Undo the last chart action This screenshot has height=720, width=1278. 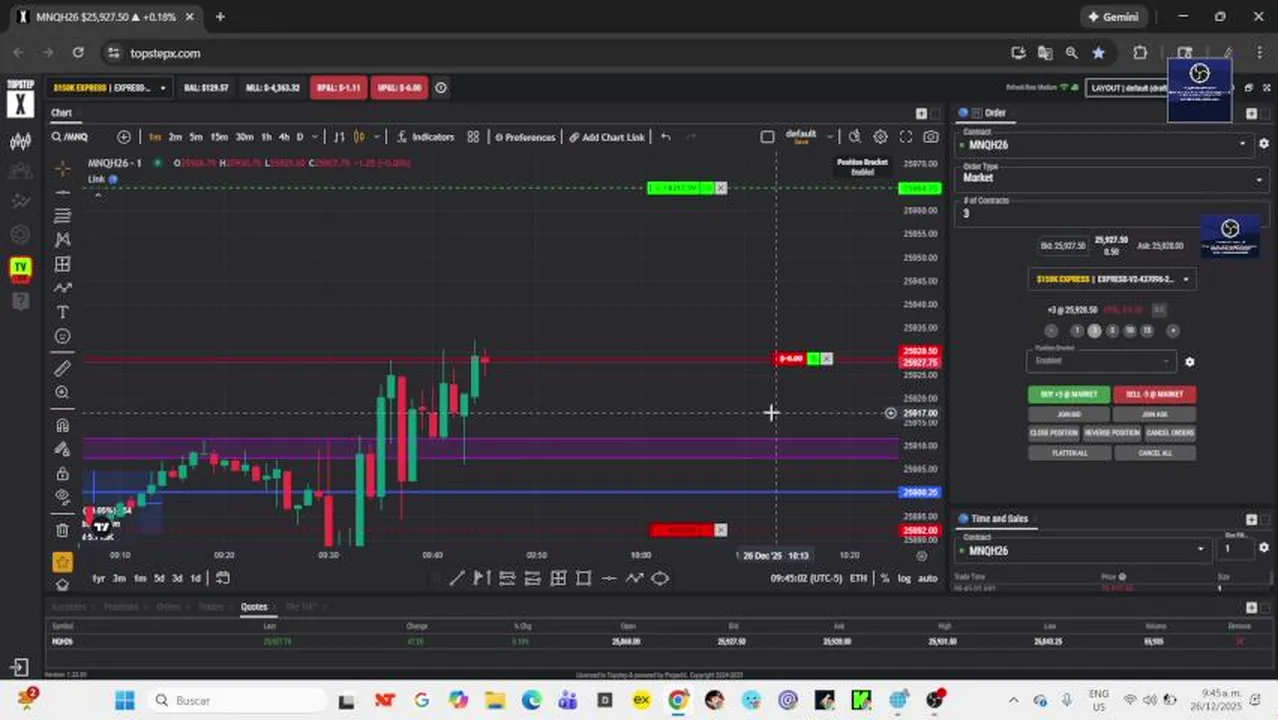click(666, 137)
